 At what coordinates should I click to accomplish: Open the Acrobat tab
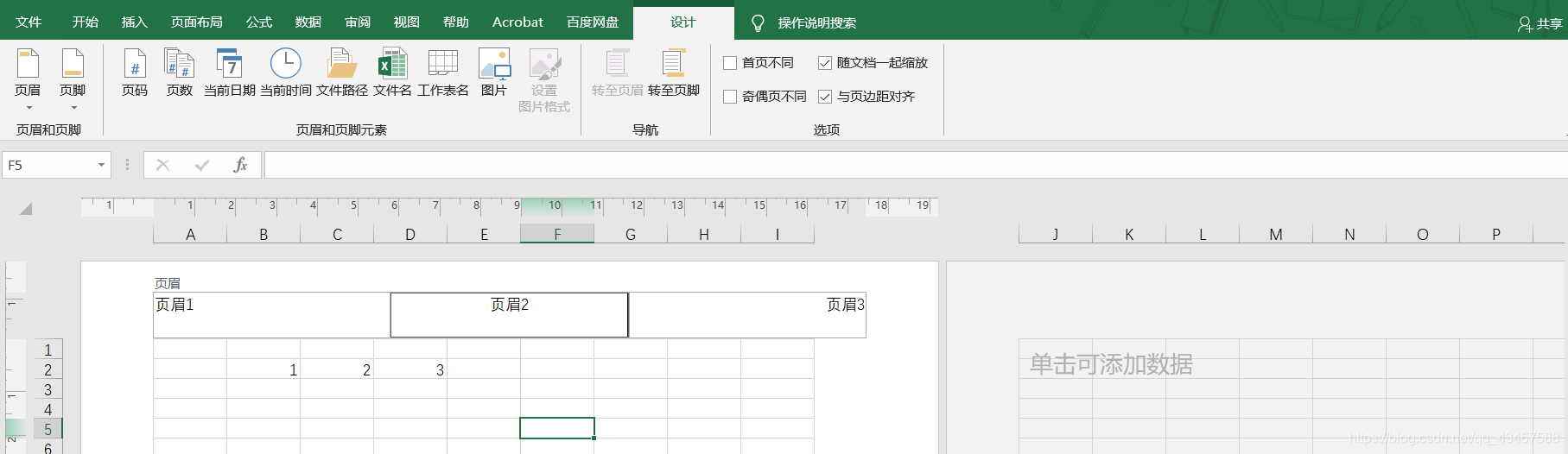tap(518, 22)
